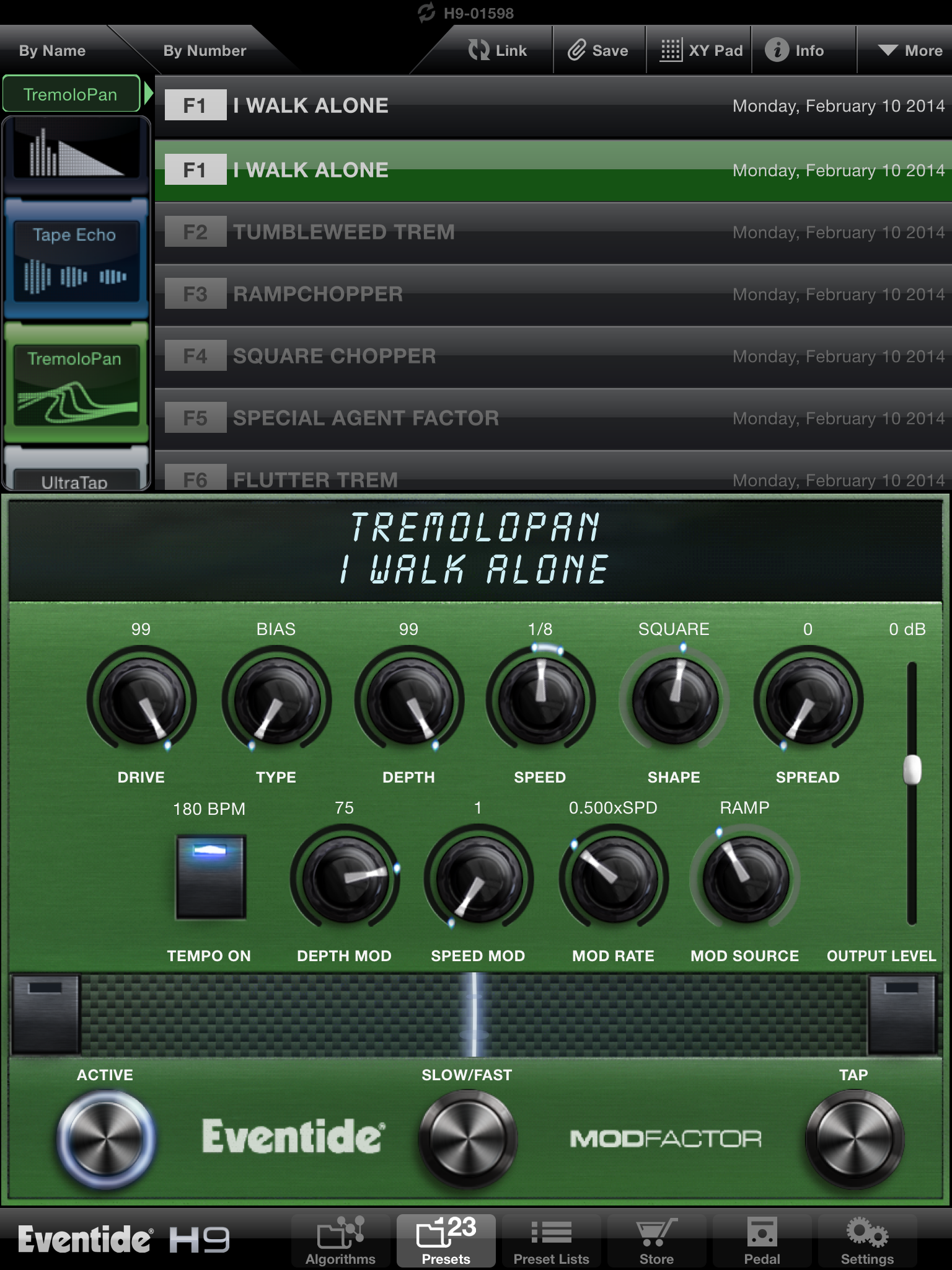Screen dimensions: 952x1270
Task: Click the SPEED MOD knob
Action: (x=478, y=879)
